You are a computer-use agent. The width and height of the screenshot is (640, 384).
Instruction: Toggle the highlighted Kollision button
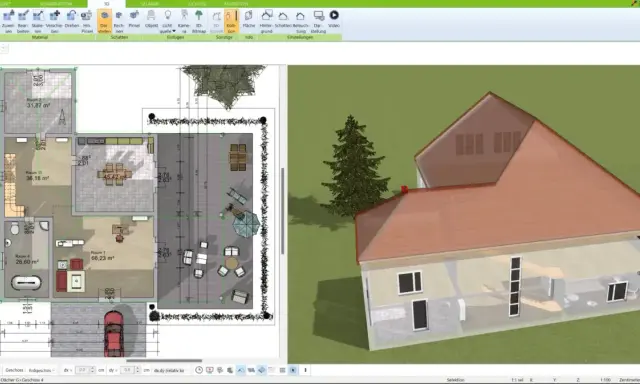(231, 22)
